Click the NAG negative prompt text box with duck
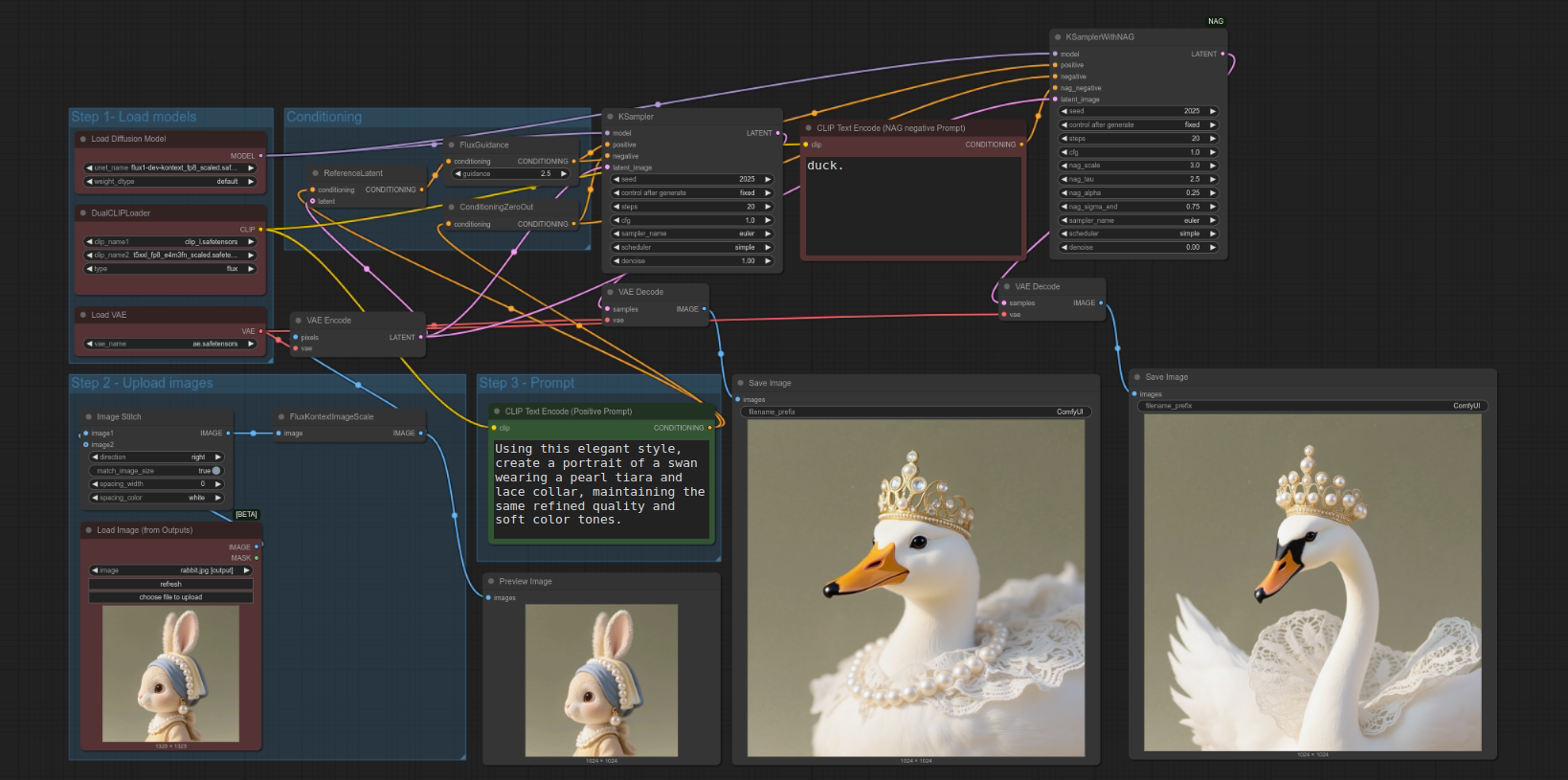Image resolution: width=1568 pixels, height=780 pixels. [912, 206]
